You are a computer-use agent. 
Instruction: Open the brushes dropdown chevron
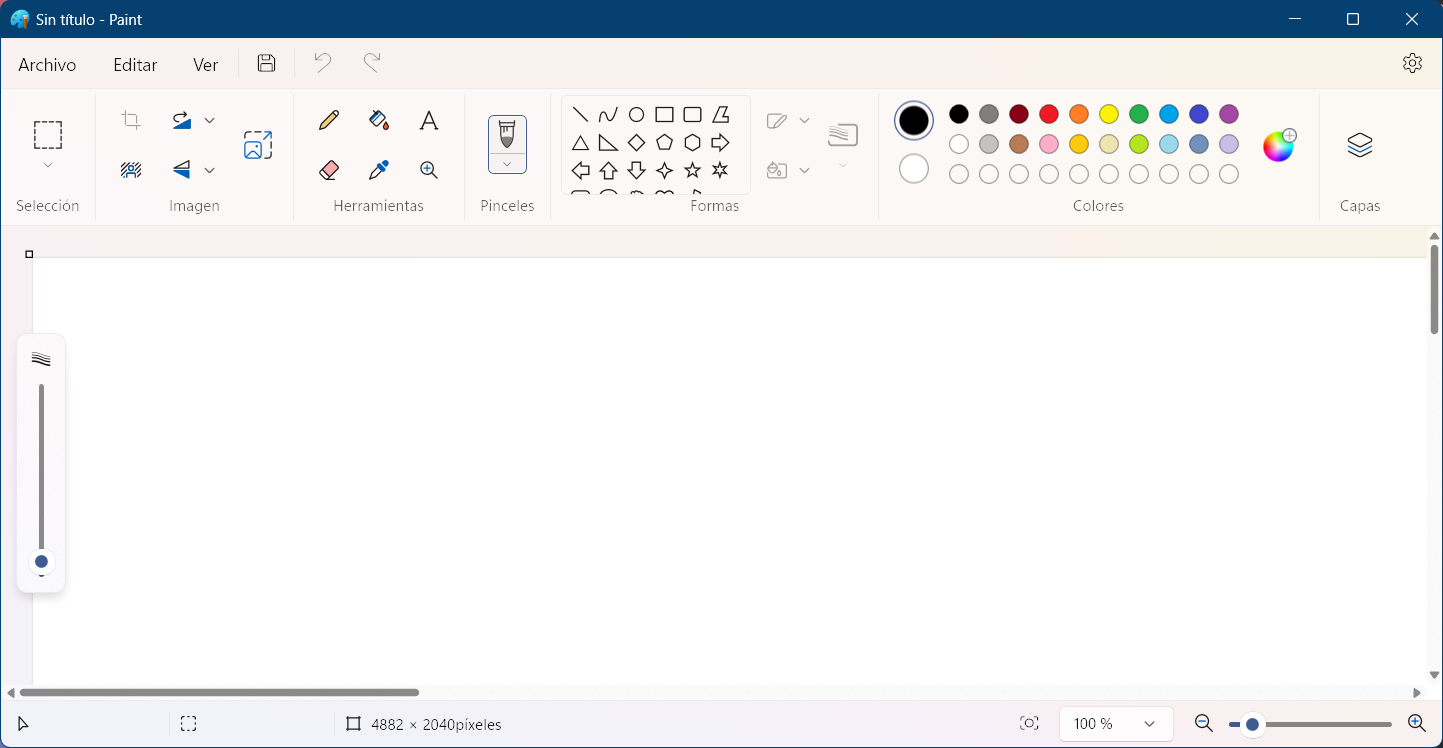[x=507, y=164]
